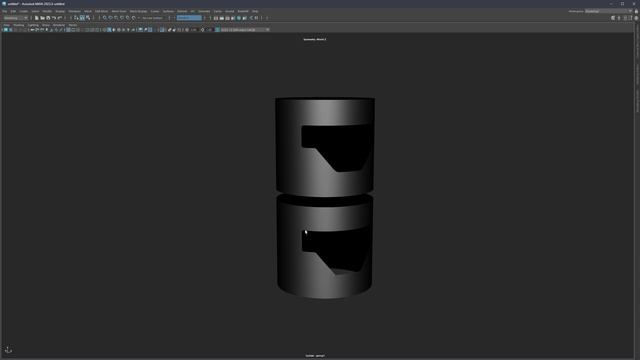The height and width of the screenshot is (360, 640).
Task: Click the gamma icon in panel toolbar
Action: [202, 30]
